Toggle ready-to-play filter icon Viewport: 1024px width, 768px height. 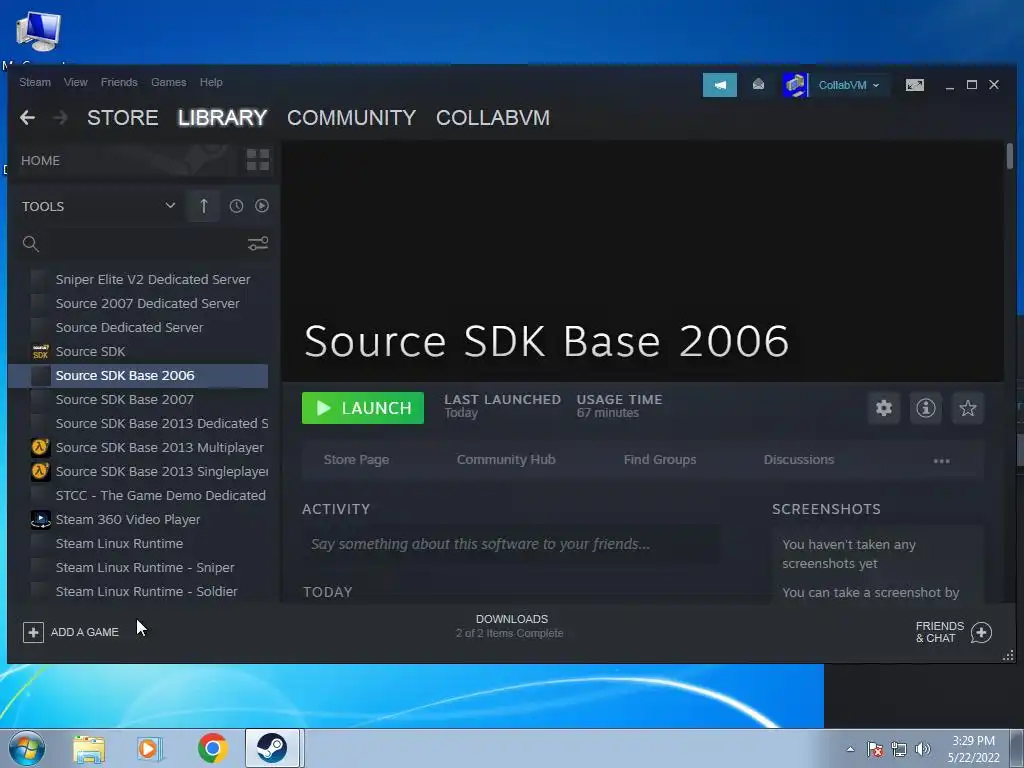(262, 206)
